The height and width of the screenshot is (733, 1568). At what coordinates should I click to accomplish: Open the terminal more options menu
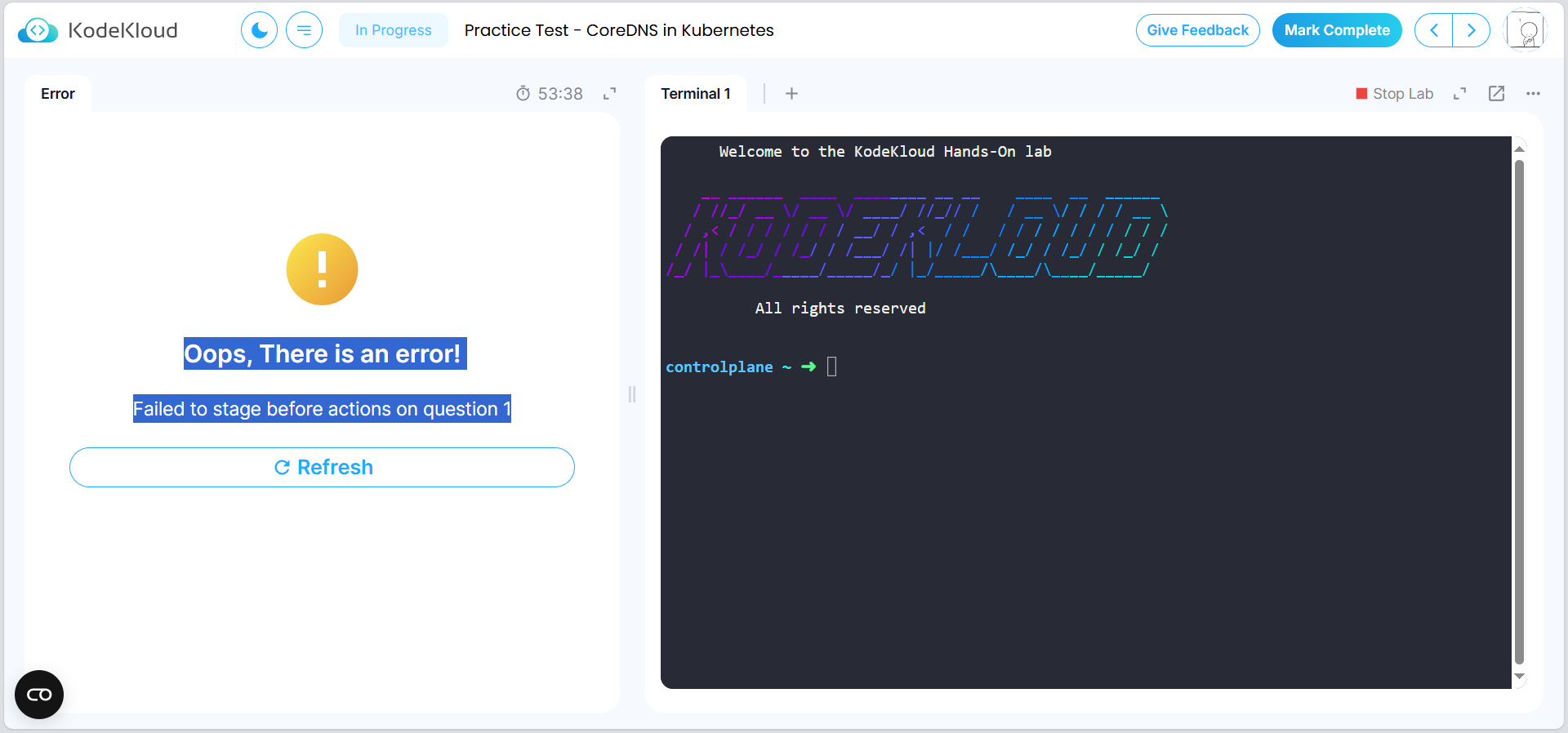coord(1534,94)
